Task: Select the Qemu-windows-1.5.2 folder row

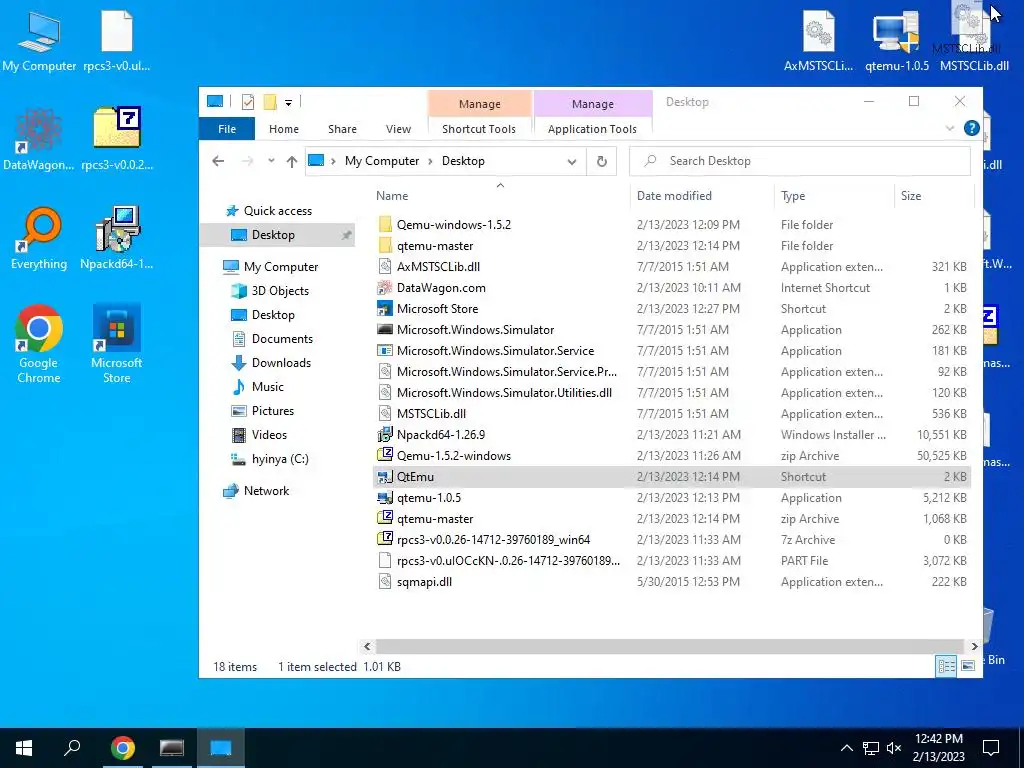Action: coord(673,225)
